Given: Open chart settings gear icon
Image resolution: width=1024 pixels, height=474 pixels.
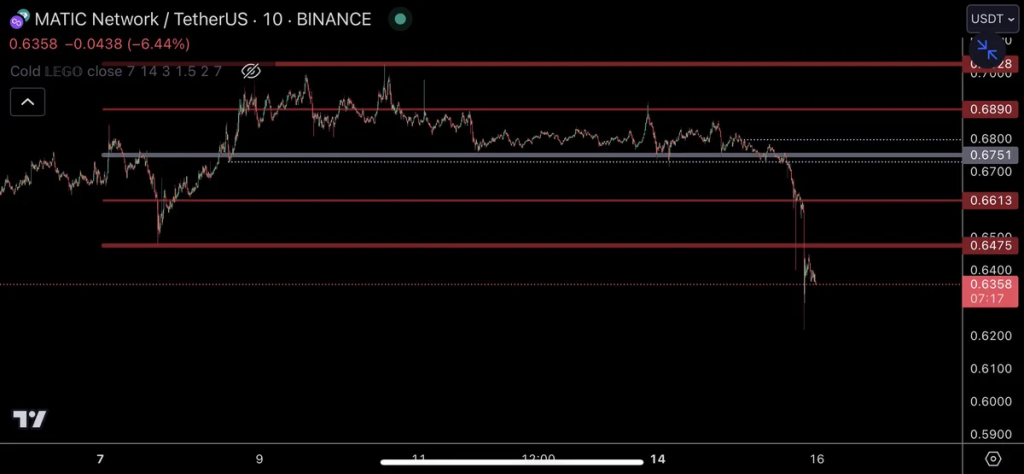Looking at the screenshot, I should click(x=992, y=459).
